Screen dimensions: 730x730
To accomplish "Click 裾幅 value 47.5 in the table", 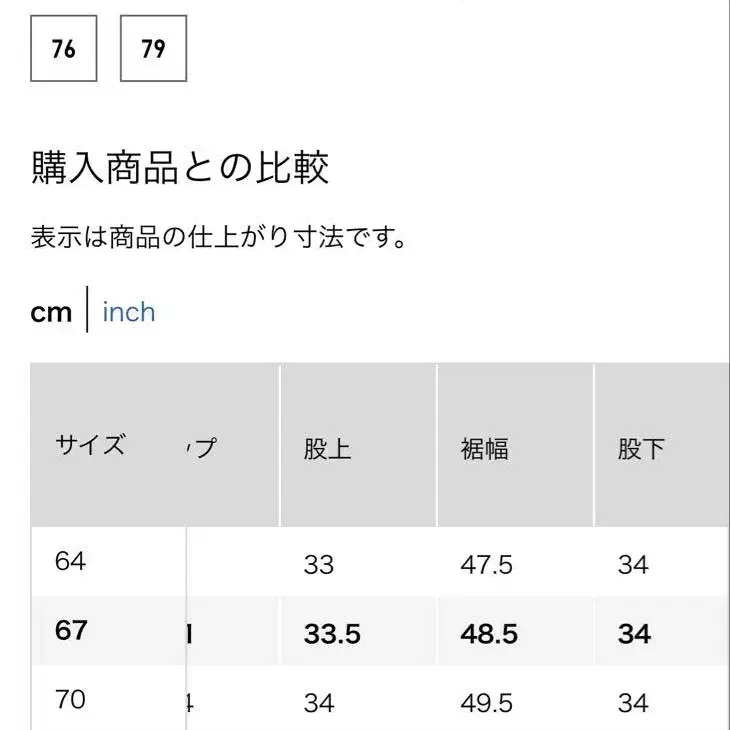I will (x=486, y=565).
